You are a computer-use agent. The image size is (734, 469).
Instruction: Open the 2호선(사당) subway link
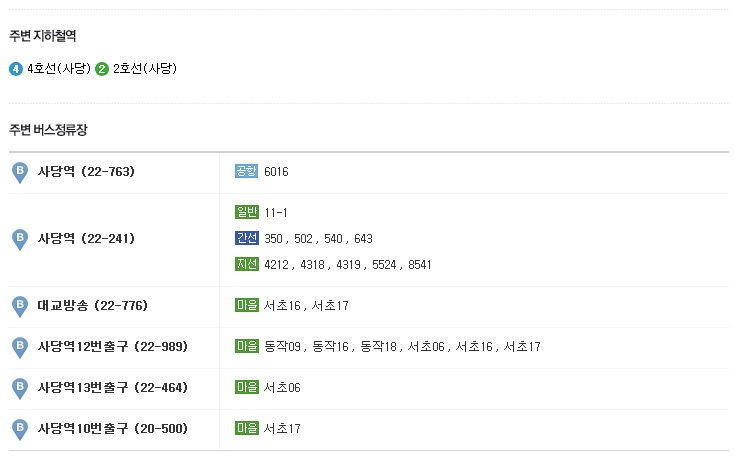145,69
